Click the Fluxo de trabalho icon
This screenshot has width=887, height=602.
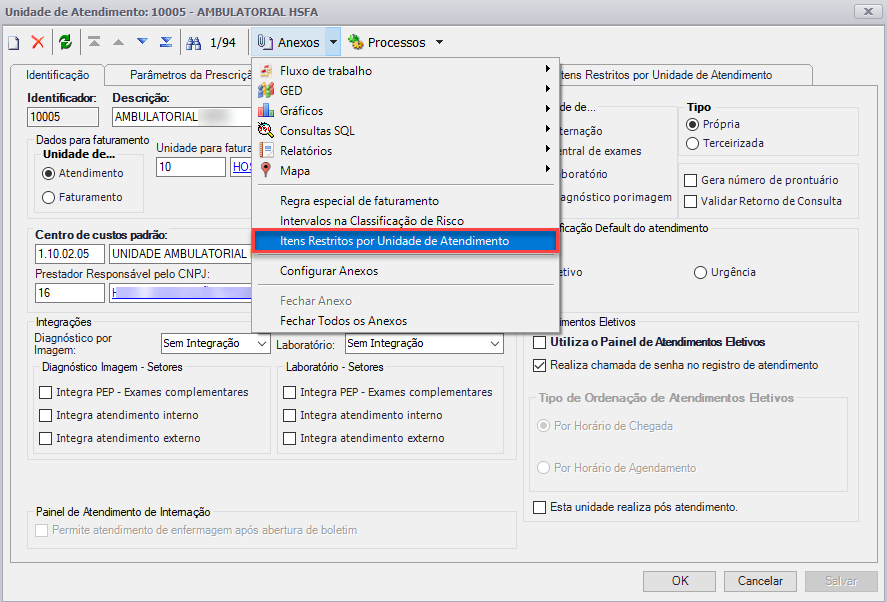266,71
